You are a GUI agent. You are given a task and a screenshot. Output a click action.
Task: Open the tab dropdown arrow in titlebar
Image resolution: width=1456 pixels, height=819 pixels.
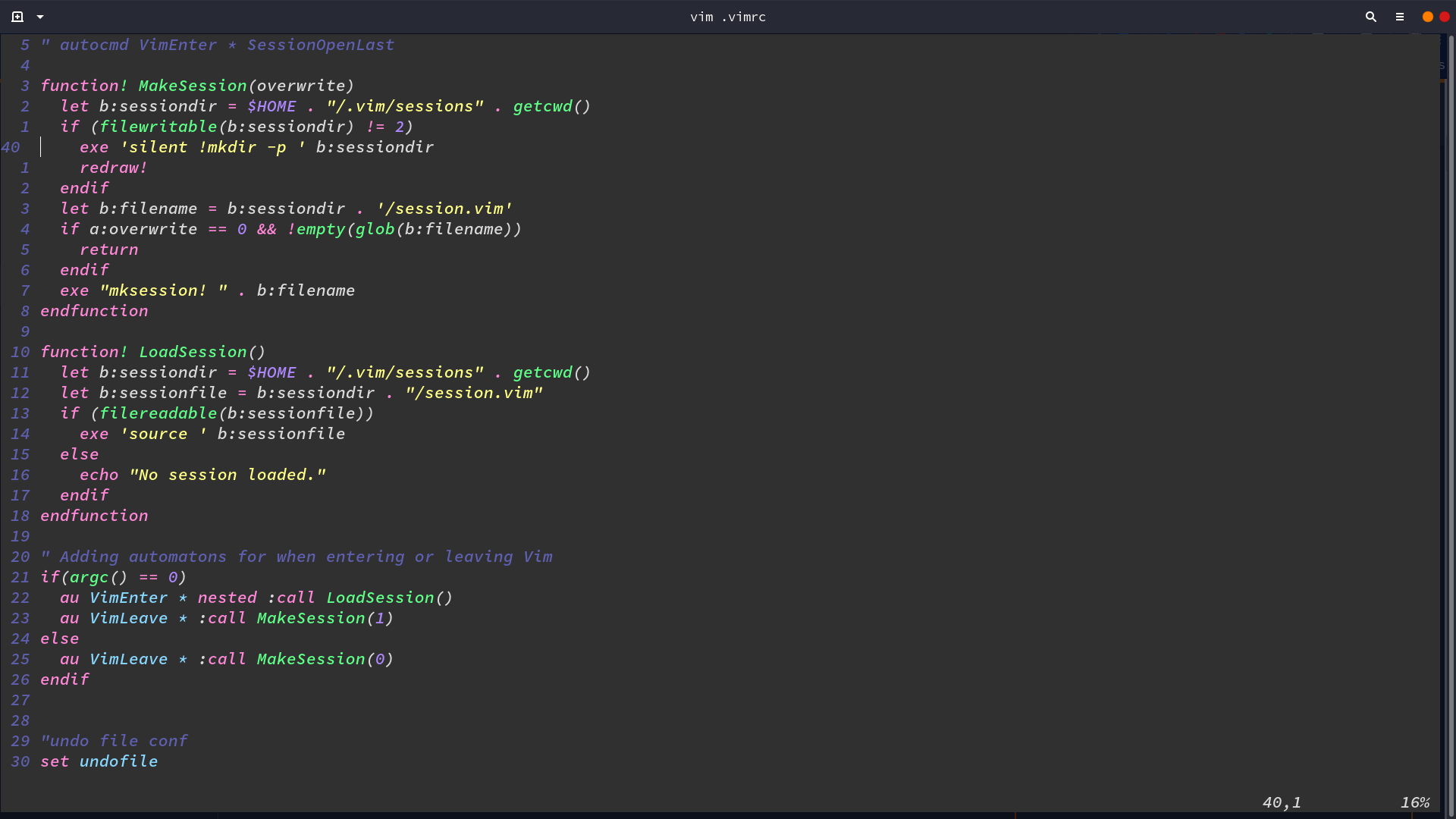point(40,17)
